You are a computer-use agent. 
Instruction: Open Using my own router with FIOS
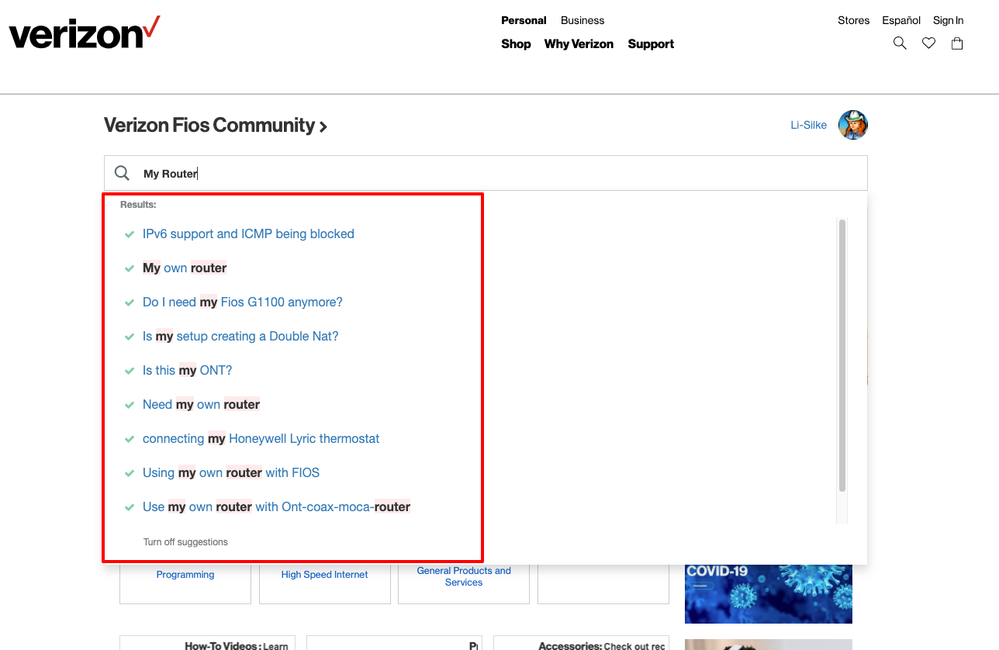point(231,473)
